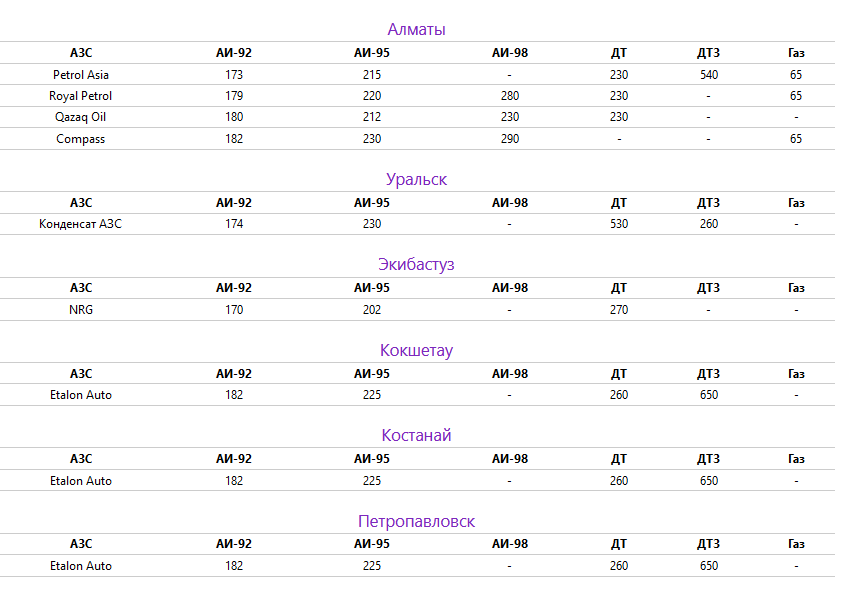Click the Газ header in the Алматы table
851x595 pixels.
(x=796, y=53)
